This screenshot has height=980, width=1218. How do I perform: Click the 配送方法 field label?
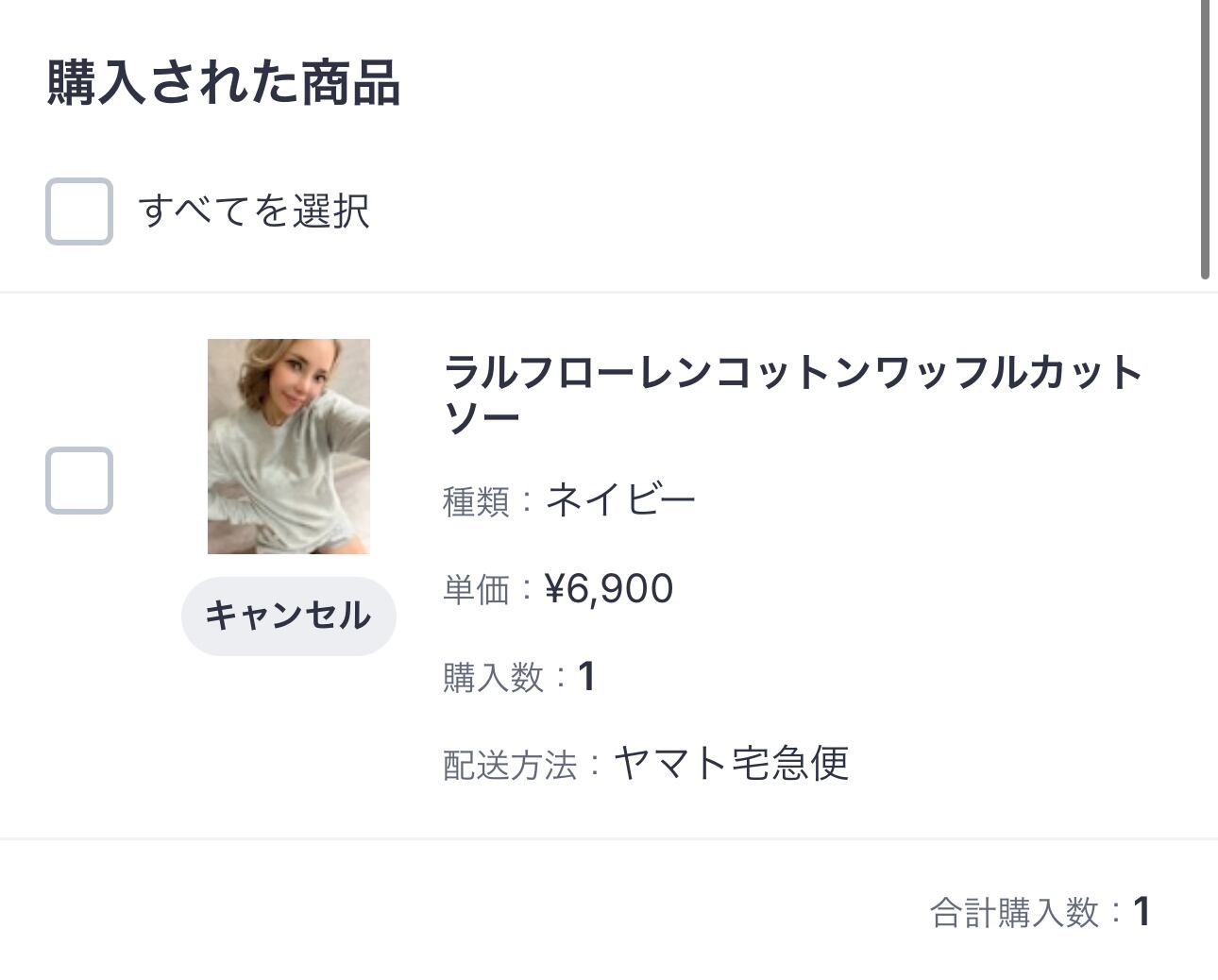(x=510, y=765)
